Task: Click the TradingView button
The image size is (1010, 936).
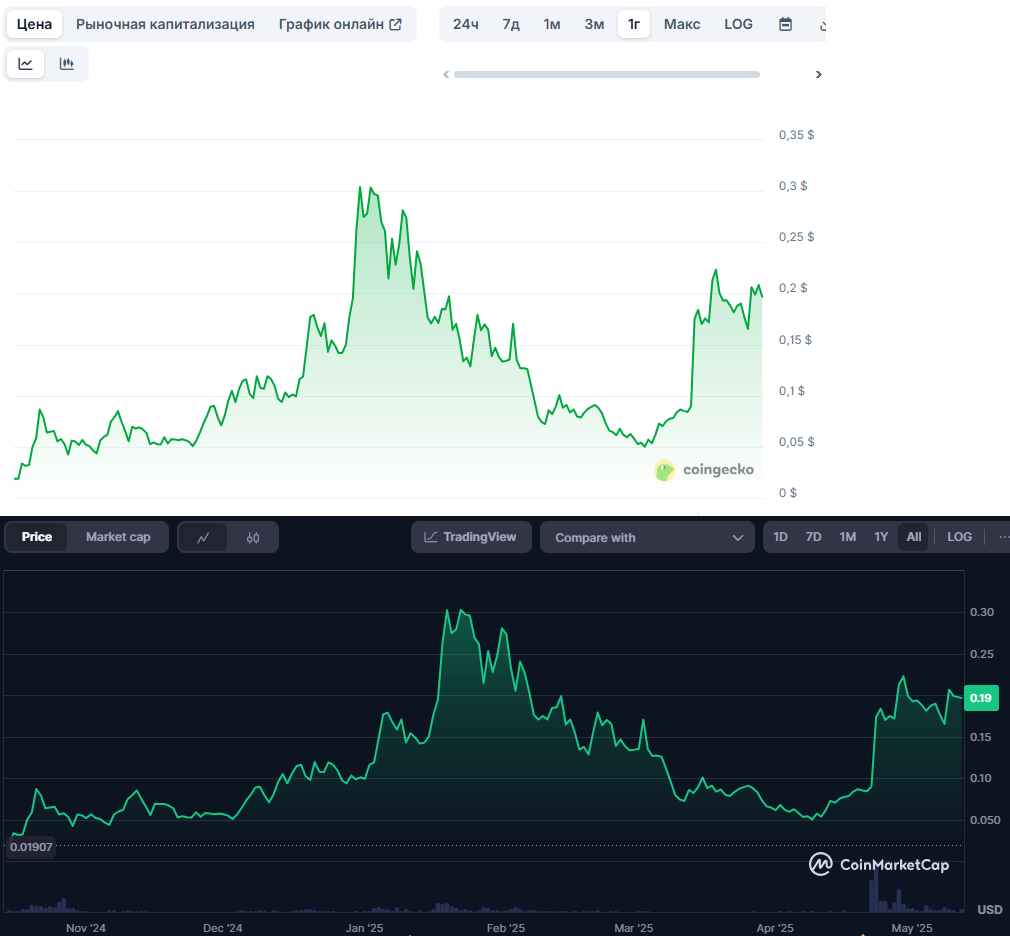Action: pos(471,536)
